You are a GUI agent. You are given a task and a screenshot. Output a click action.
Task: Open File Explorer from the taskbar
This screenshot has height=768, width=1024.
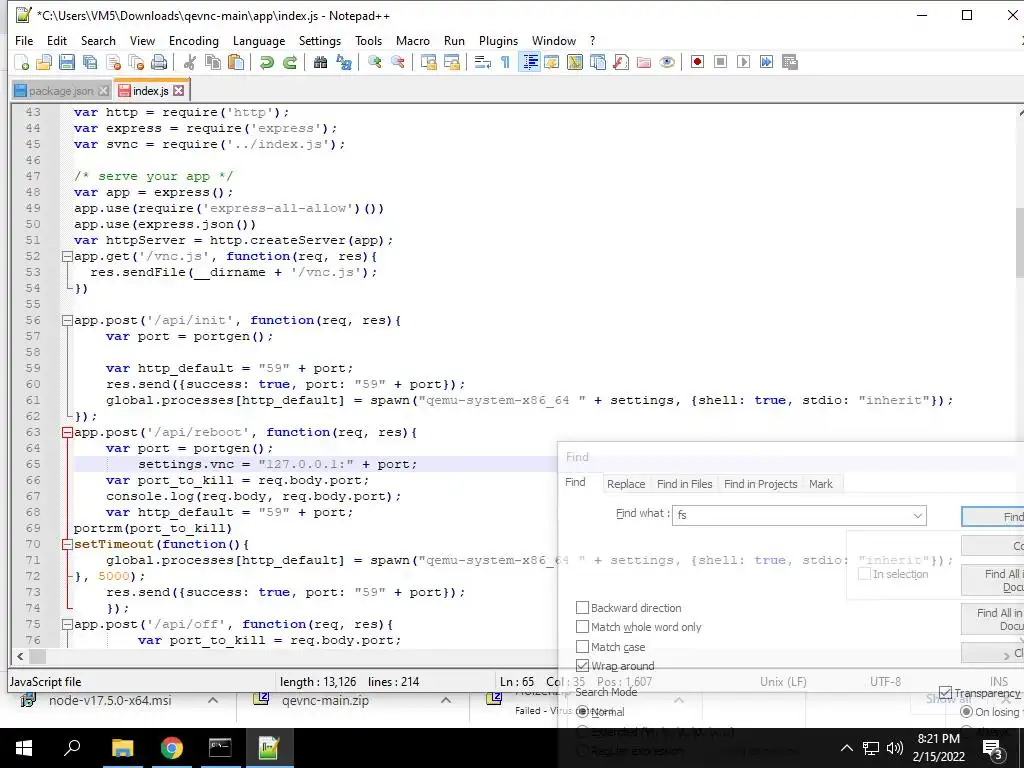click(x=122, y=748)
